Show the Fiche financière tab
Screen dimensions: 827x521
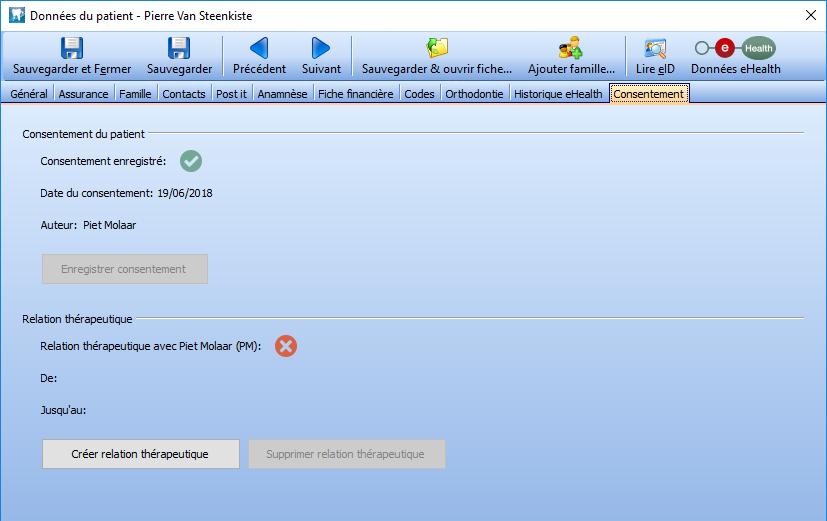(355, 94)
